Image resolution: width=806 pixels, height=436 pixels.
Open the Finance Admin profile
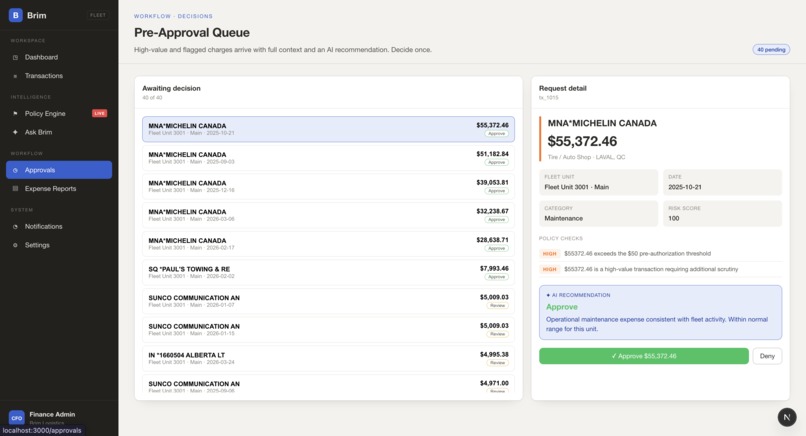(x=59, y=417)
